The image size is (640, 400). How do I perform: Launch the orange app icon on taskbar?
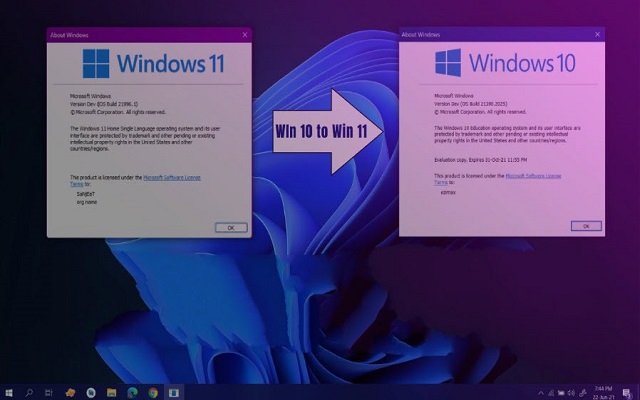tap(70, 393)
